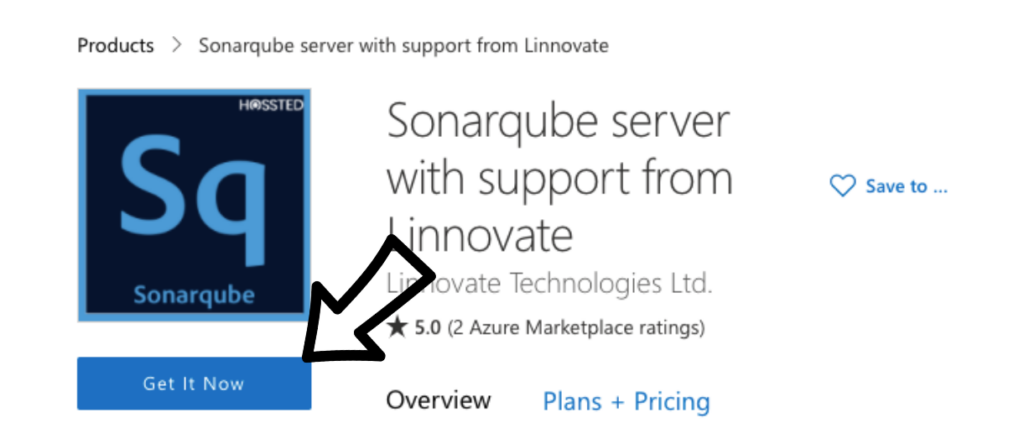Click the heart icon beside Save to
The height and width of the screenshot is (439, 1024).
(842, 186)
